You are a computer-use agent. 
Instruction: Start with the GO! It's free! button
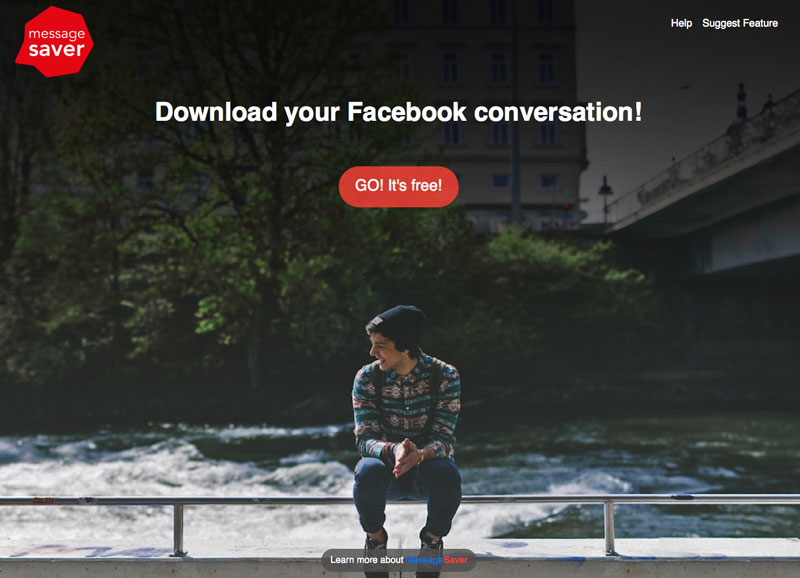[398, 186]
